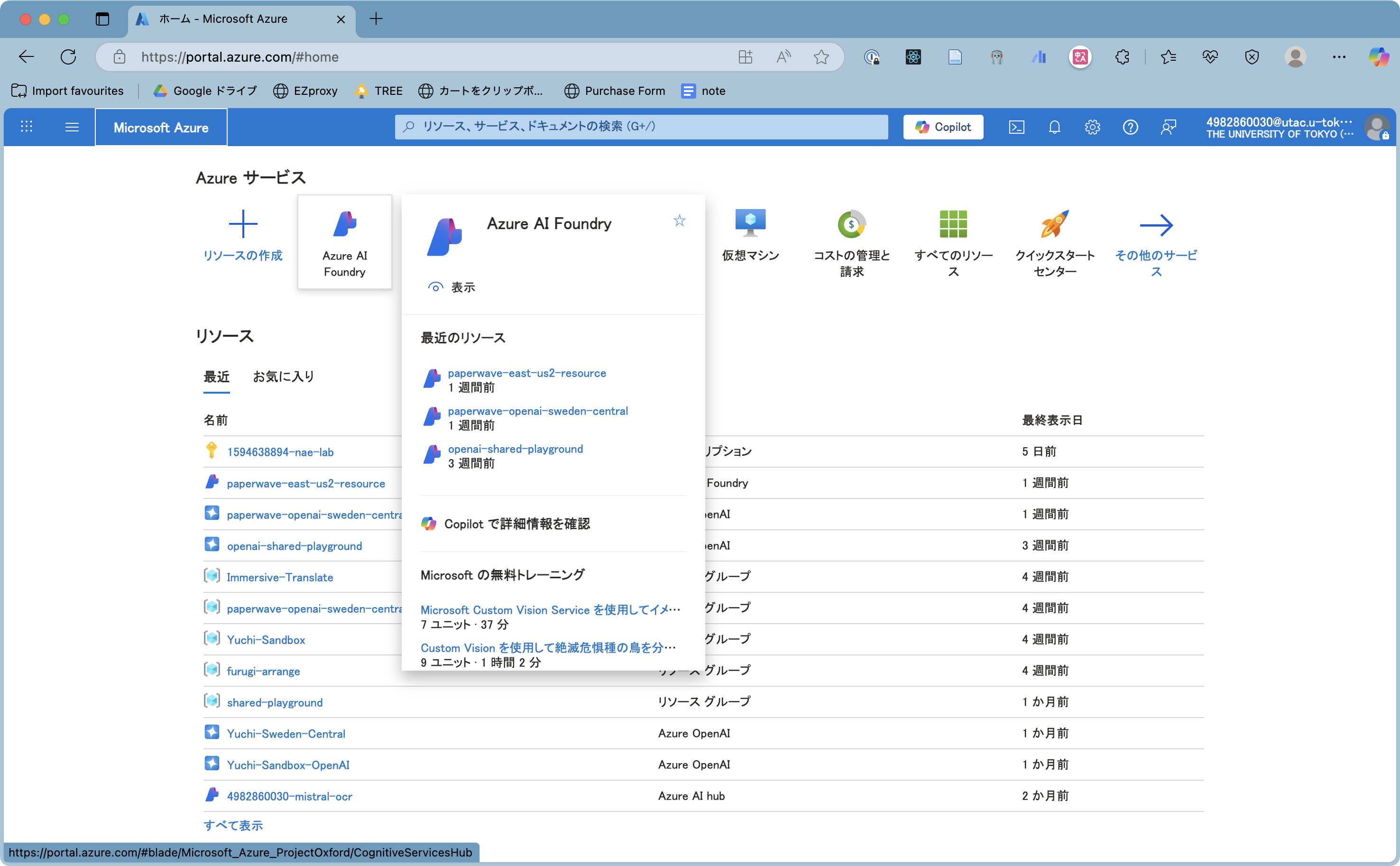This screenshot has height=866, width=1400.
Task: Open the app launcher grid icon
Action: point(27,127)
